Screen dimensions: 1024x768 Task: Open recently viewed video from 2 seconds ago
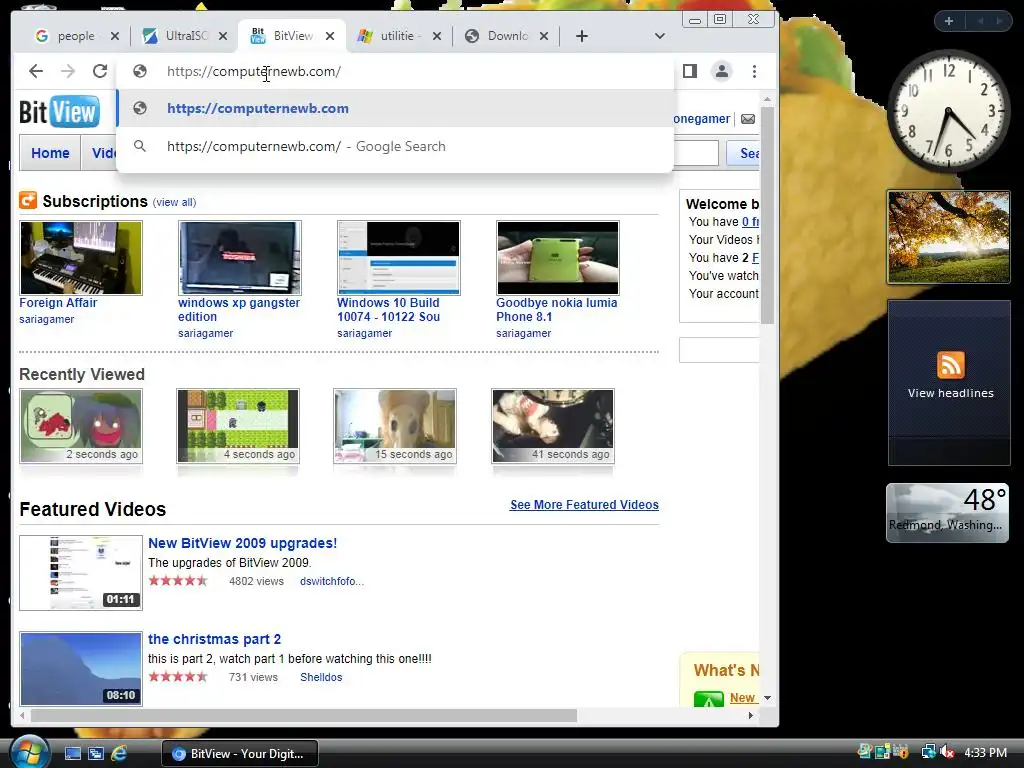[81, 426]
